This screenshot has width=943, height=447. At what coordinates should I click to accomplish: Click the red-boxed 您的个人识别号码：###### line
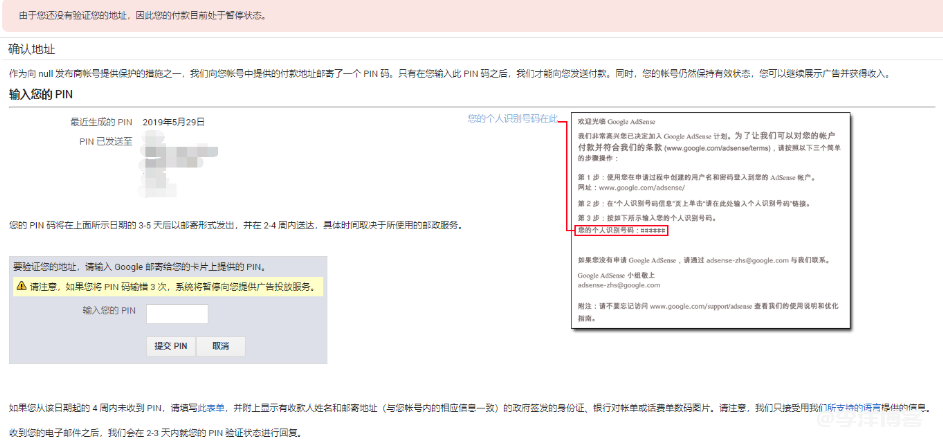coord(622,230)
